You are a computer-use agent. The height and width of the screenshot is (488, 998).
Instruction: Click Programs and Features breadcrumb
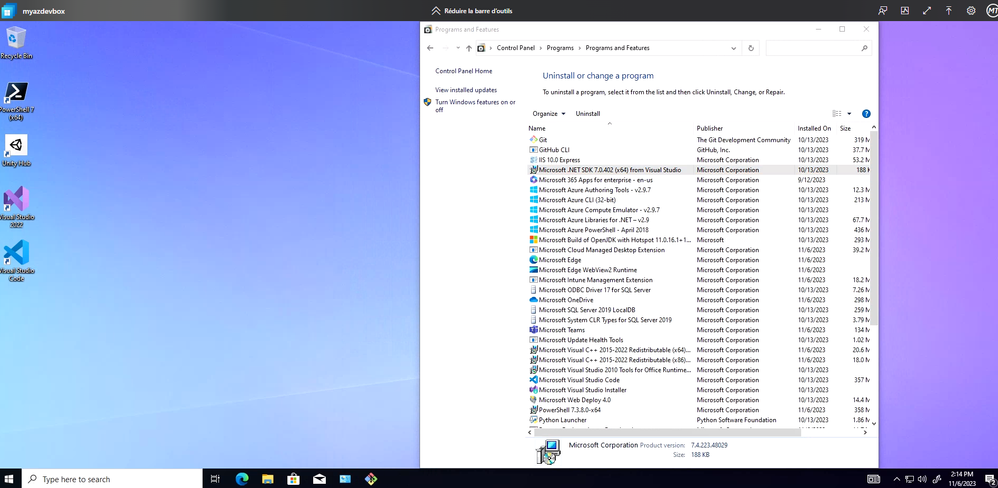(617, 48)
